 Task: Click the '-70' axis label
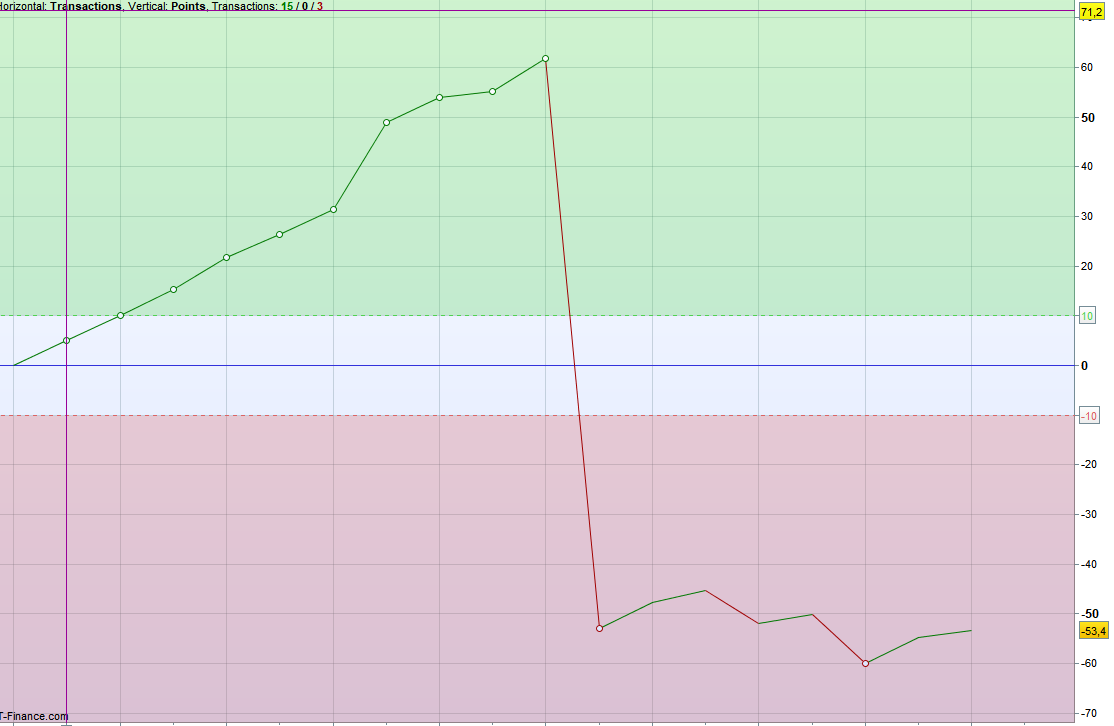coord(1088,713)
